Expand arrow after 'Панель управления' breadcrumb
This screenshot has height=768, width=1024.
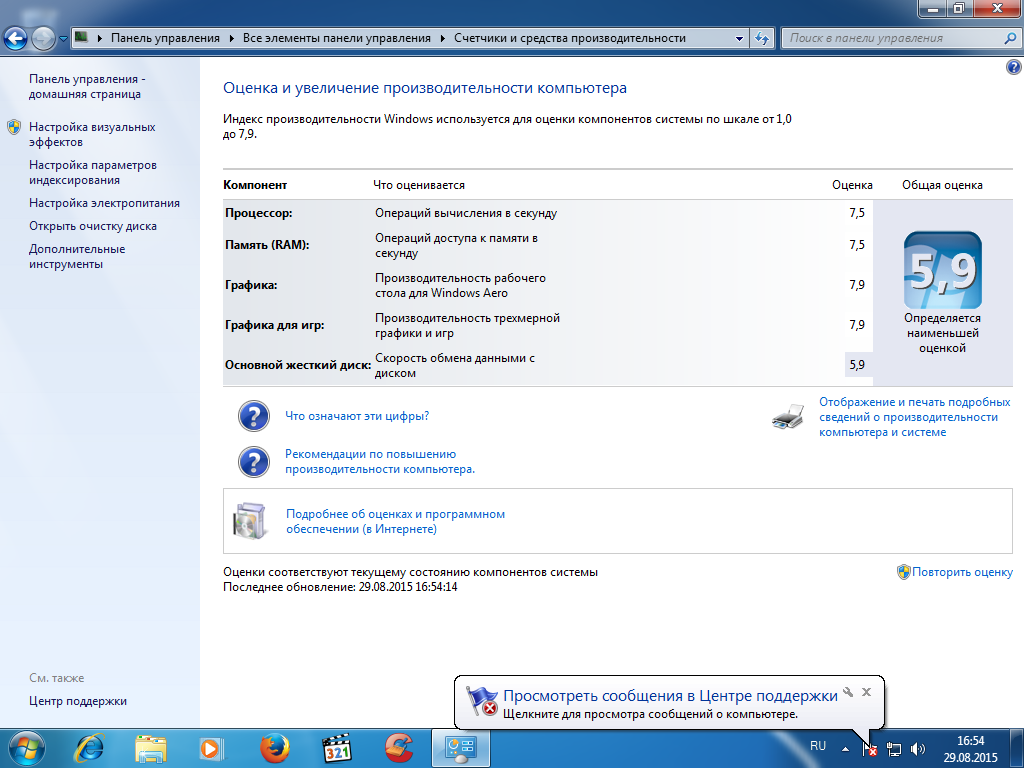pyautogui.click(x=231, y=38)
